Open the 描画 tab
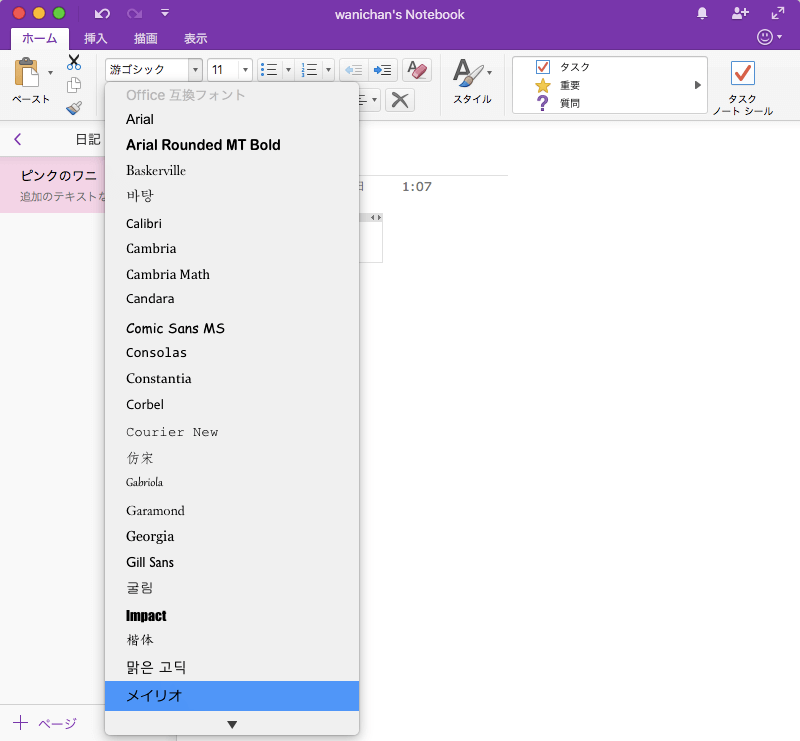The height and width of the screenshot is (741, 800). click(x=146, y=39)
